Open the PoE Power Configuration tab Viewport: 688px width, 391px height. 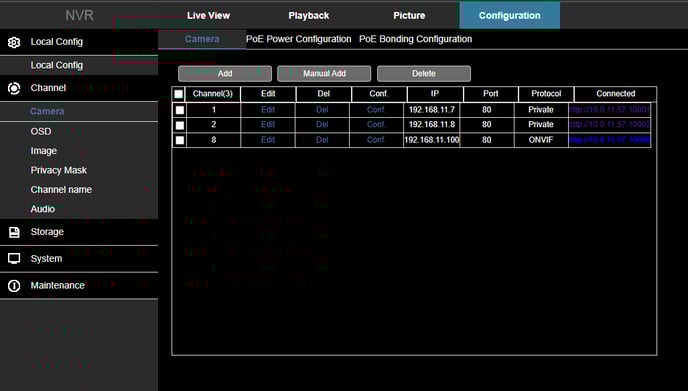tap(298, 39)
